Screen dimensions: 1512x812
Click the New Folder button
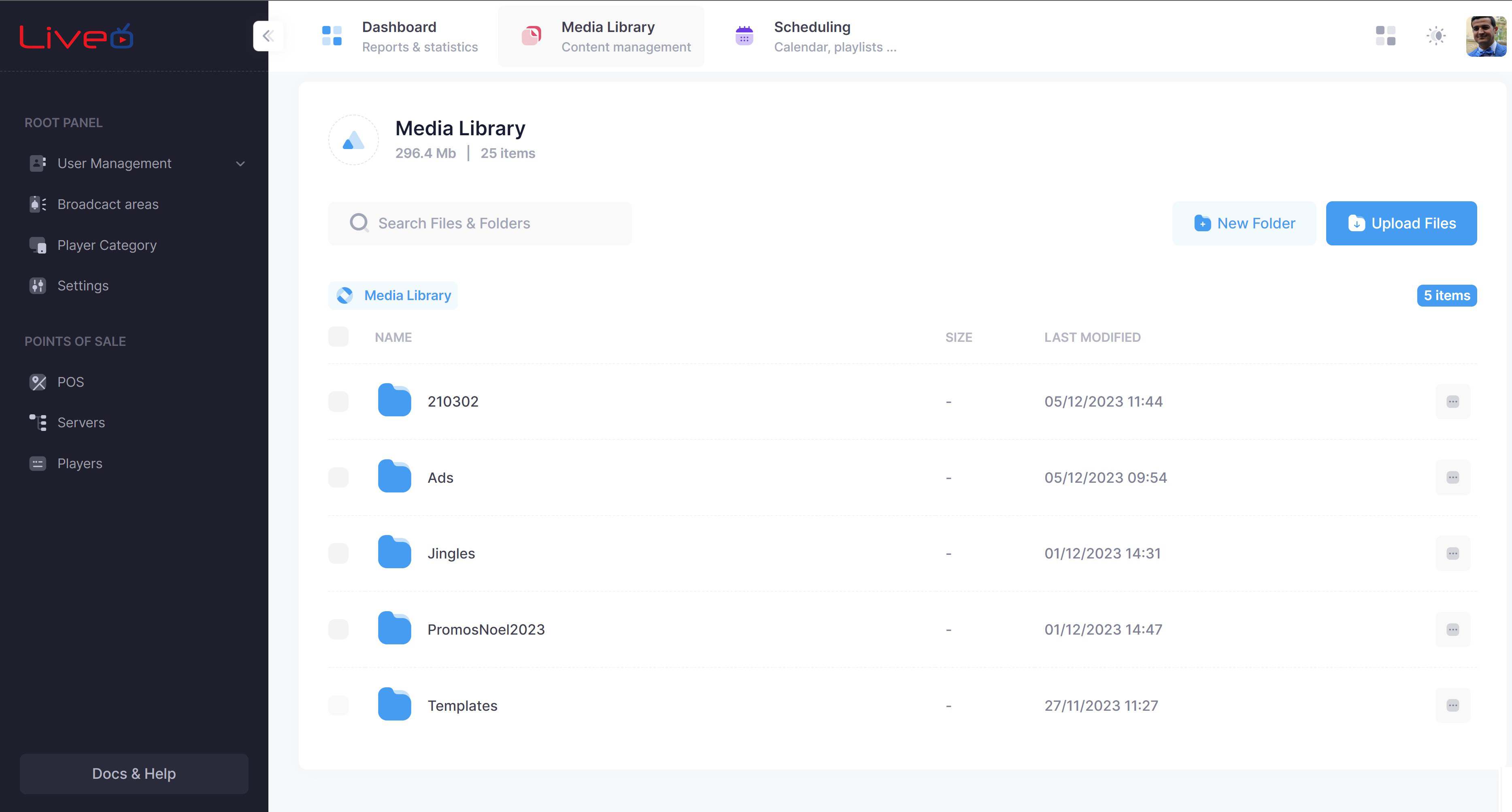coord(1244,223)
